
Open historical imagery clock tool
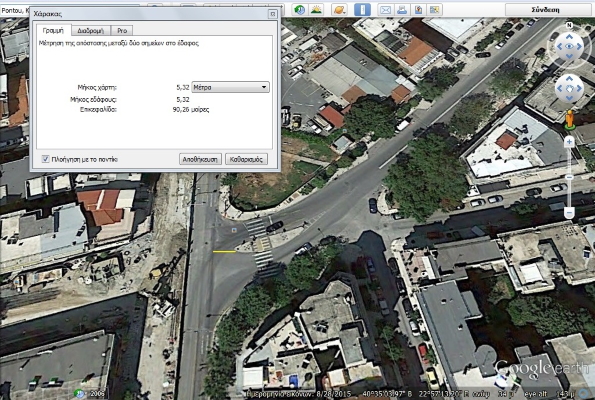click(x=300, y=9)
